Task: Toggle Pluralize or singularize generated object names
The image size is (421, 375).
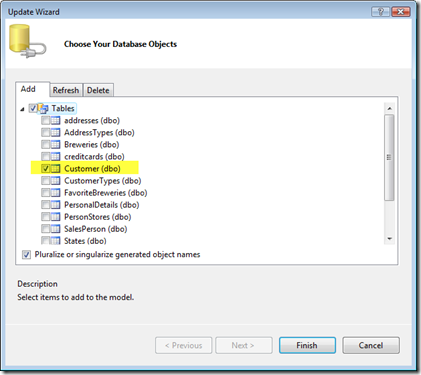Action: [26, 255]
